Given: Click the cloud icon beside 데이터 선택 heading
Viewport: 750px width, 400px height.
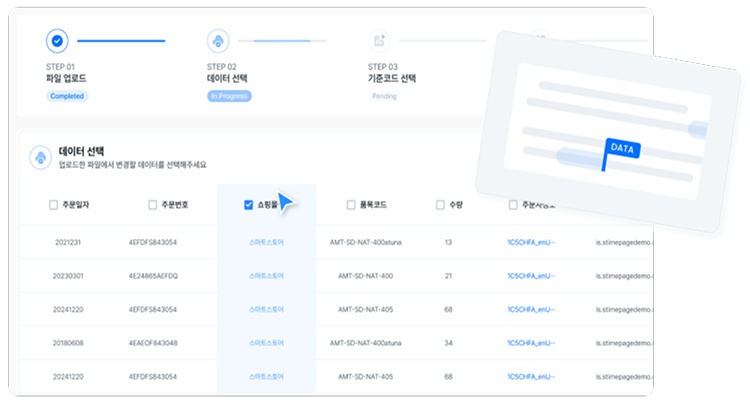Looking at the screenshot, I should tap(41, 157).
